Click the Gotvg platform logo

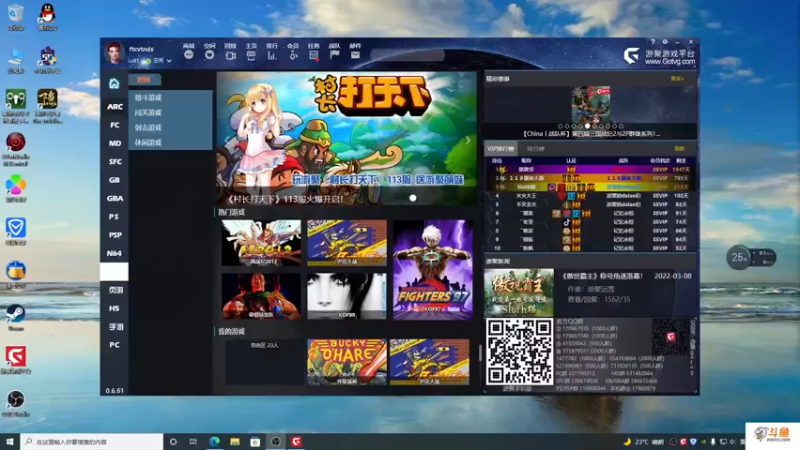(659, 56)
